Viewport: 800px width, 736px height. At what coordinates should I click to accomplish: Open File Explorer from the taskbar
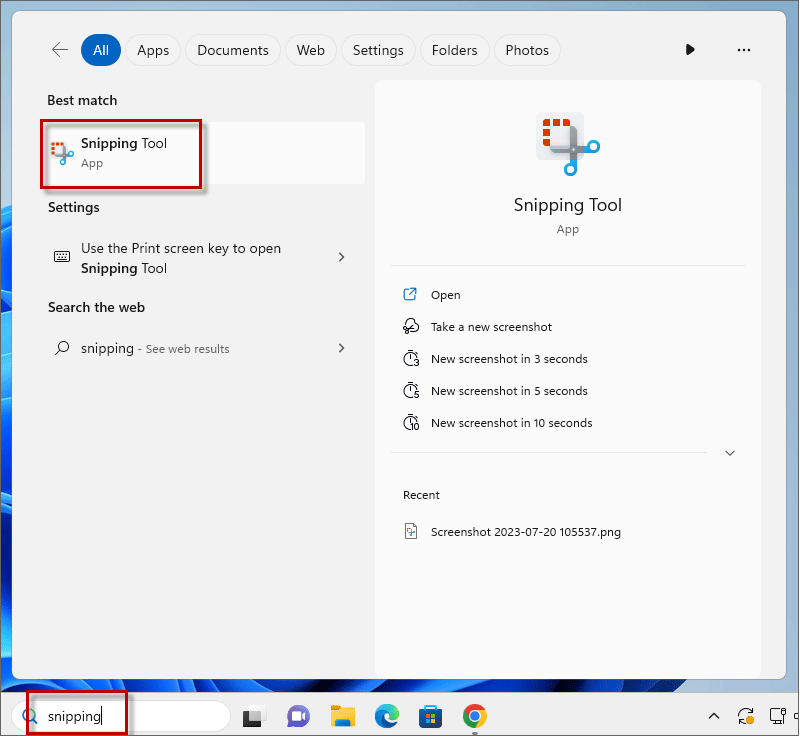343,716
